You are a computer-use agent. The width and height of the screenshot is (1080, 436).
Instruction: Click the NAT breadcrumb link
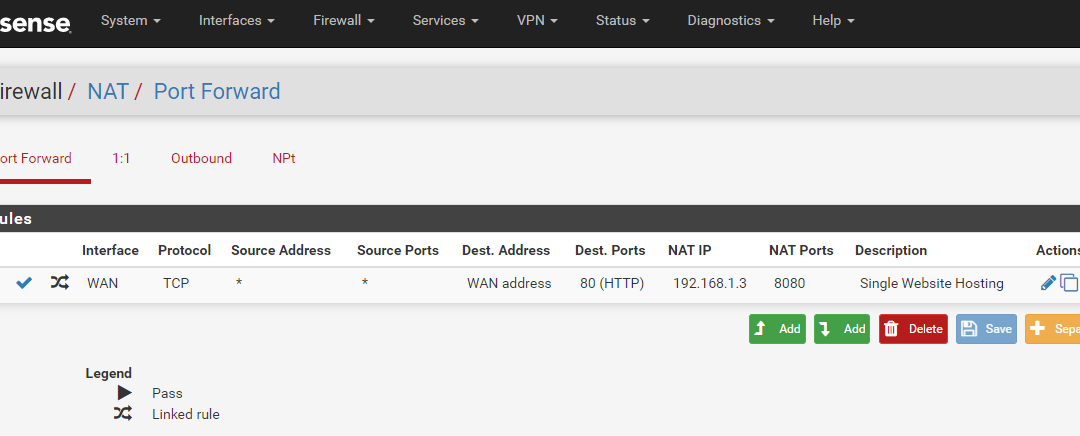pyautogui.click(x=107, y=91)
